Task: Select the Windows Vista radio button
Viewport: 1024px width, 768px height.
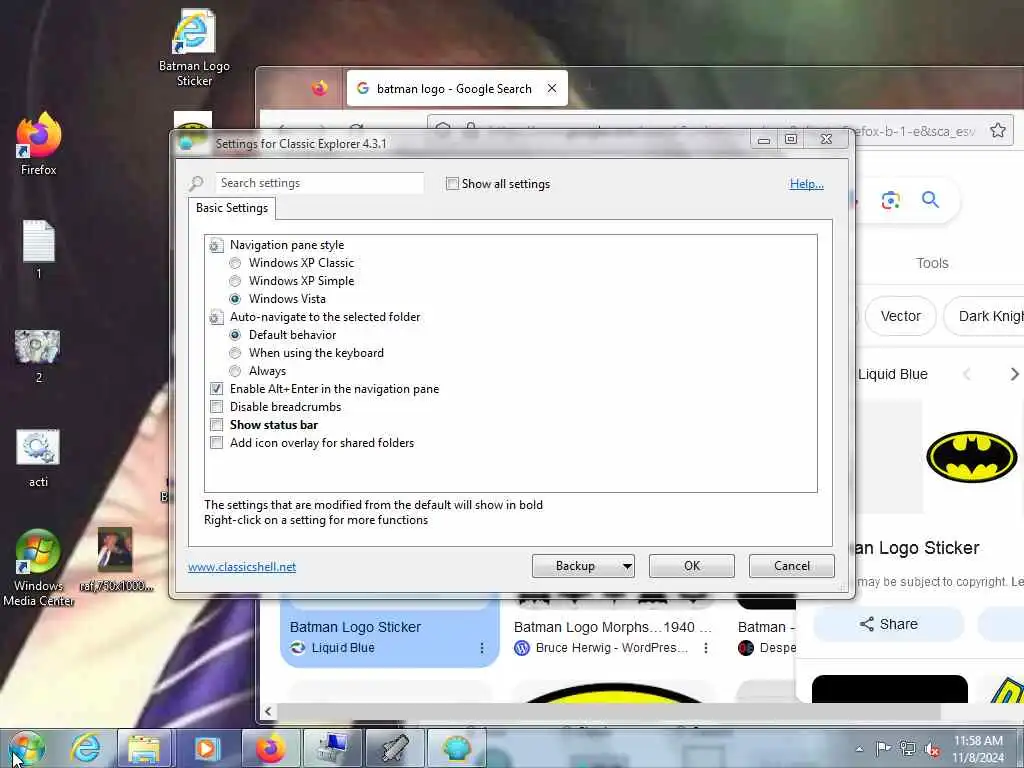Action: point(235,299)
